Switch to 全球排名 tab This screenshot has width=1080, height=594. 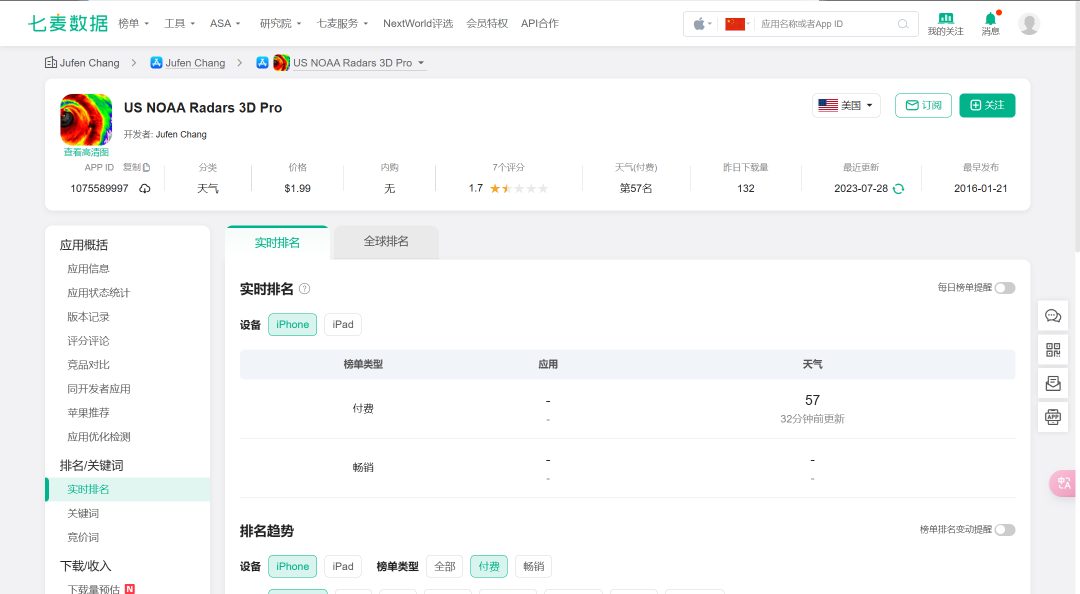[x=386, y=242]
